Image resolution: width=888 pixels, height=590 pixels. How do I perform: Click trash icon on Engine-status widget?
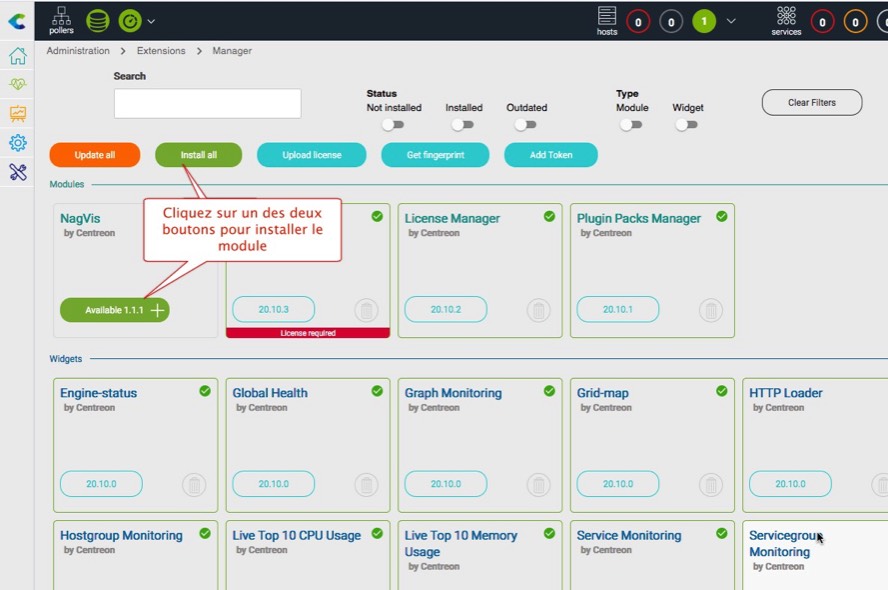click(194, 485)
